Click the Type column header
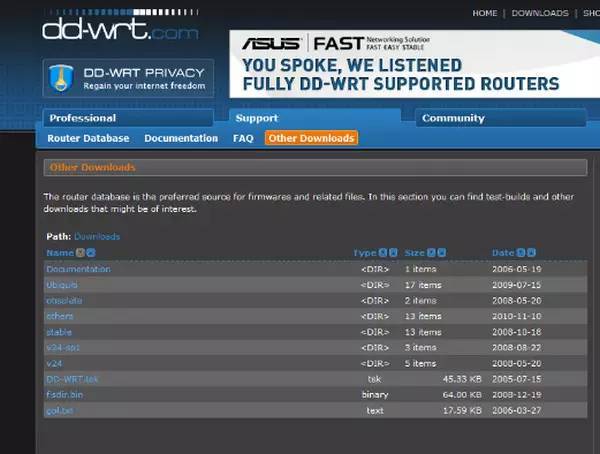This screenshot has width=600, height=454. [x=365, y=253]
